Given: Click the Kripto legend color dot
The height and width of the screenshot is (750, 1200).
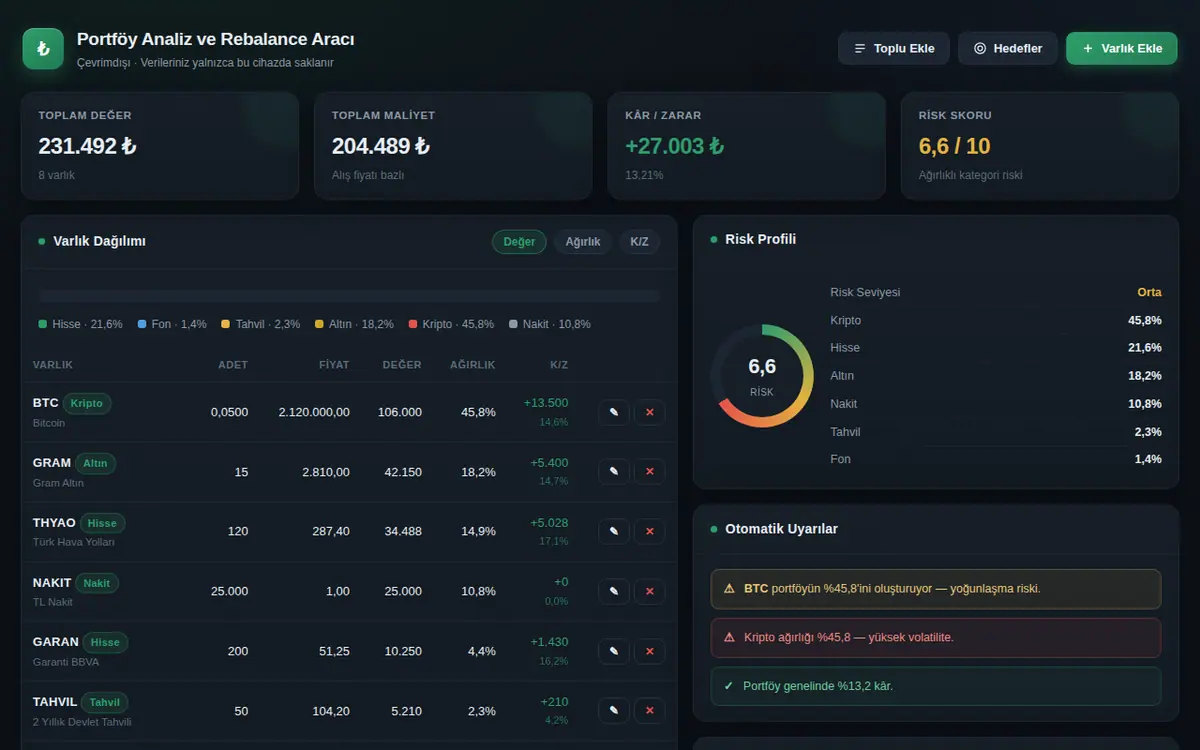Looking at the screenshot, I should click(x=413, y=324).
